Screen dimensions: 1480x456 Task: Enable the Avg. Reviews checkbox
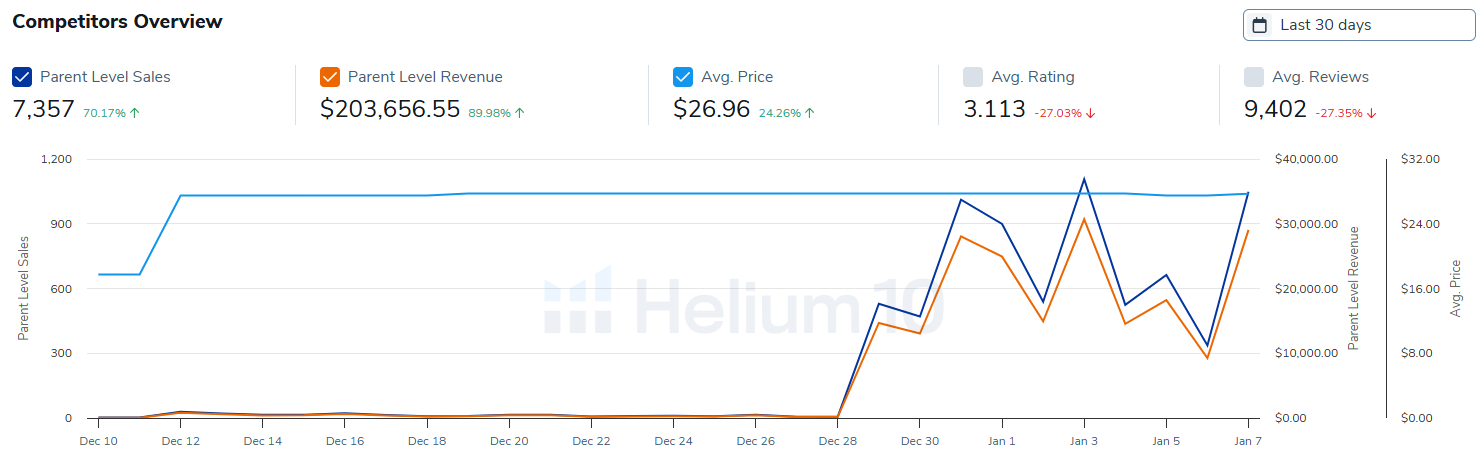1254,77
